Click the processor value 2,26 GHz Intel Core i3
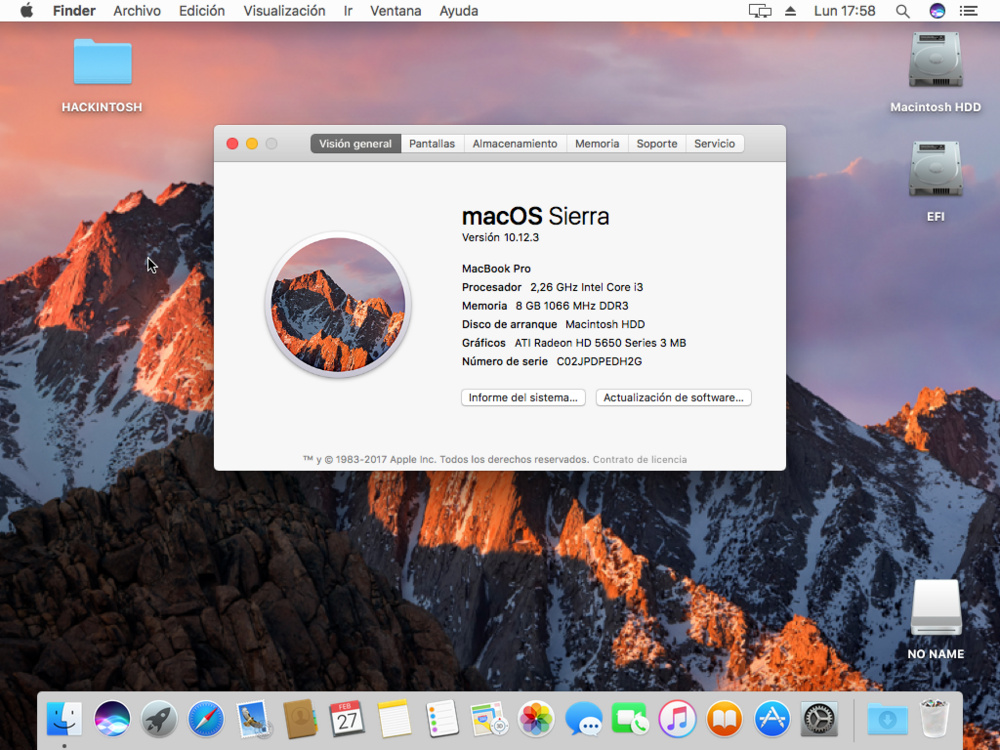 pyautogui.click(x=587, y=287)
